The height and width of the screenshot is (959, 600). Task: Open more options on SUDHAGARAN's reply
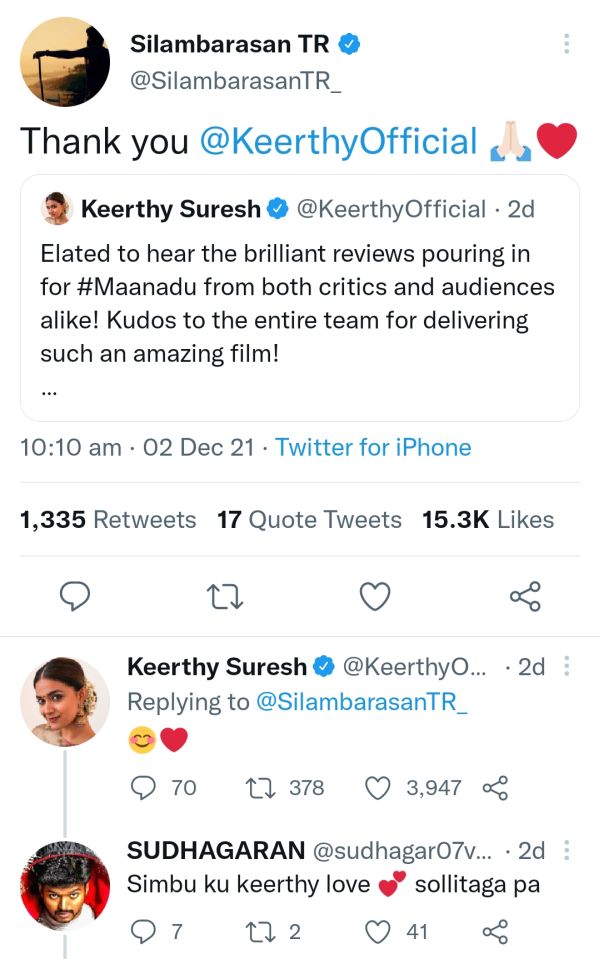(567, 850)
